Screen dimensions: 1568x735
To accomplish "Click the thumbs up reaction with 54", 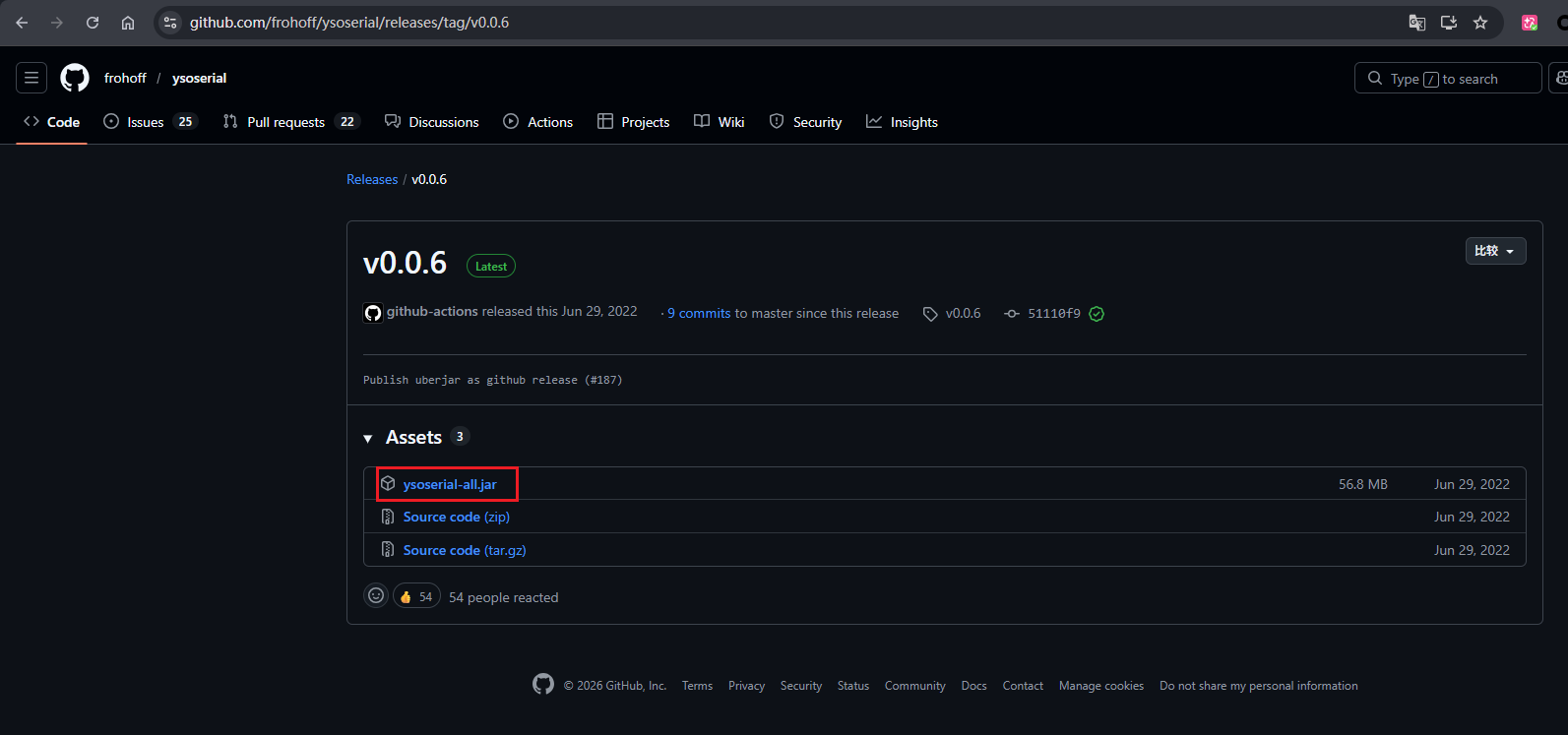I will pos(416,596).
